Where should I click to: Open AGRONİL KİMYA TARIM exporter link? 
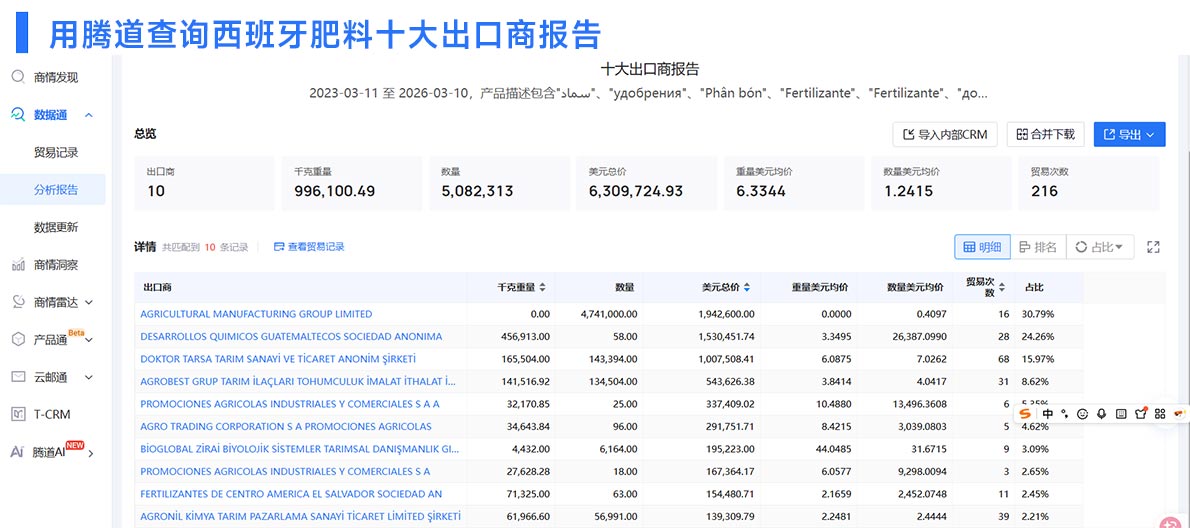[x=301, y=517]
